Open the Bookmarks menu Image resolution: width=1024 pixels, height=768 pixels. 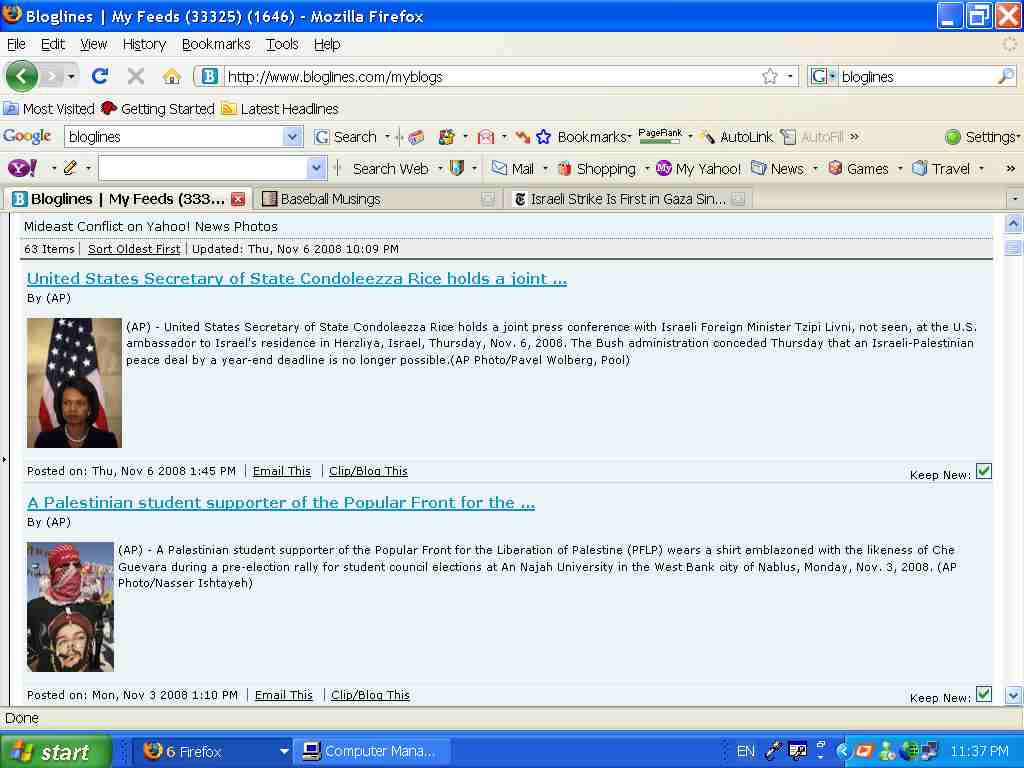coord(216,44)
